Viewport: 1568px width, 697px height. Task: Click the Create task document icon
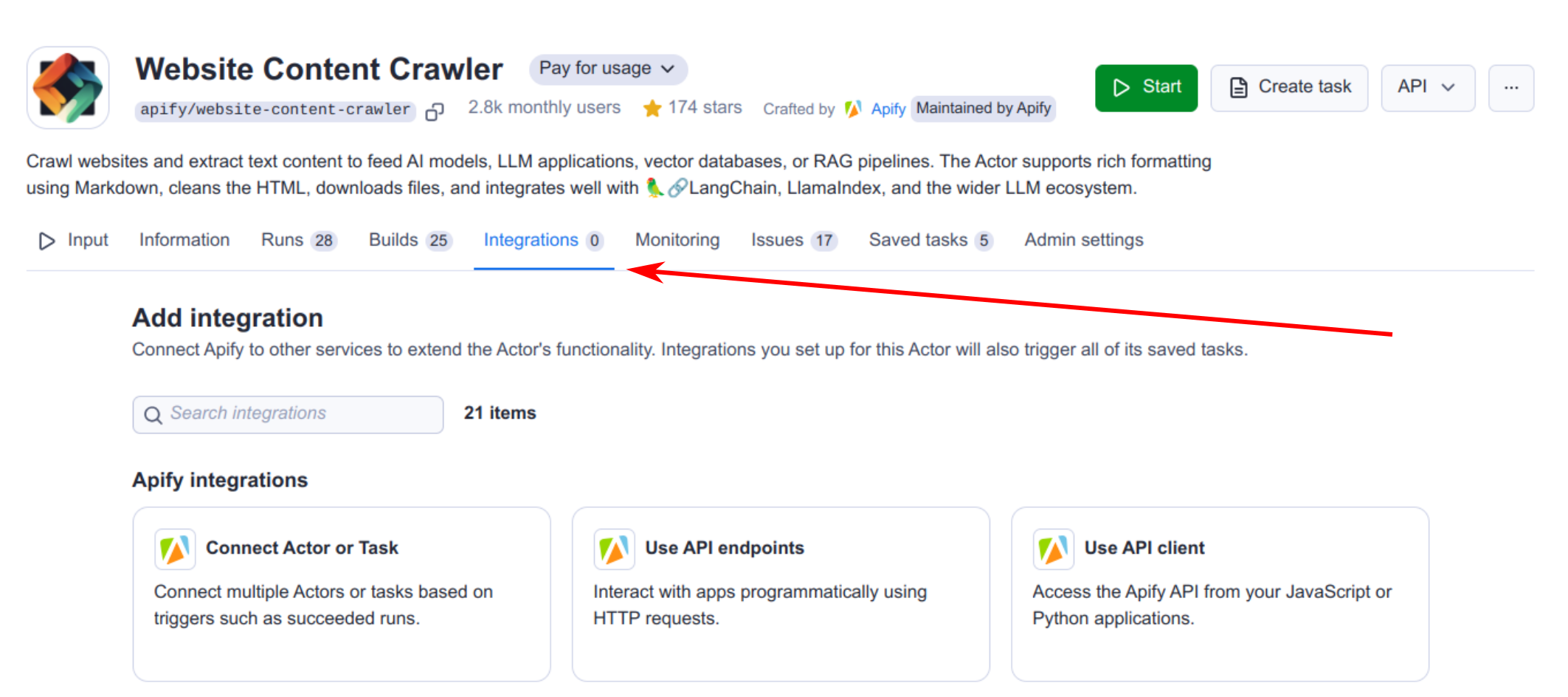(x=1237, y=86)
